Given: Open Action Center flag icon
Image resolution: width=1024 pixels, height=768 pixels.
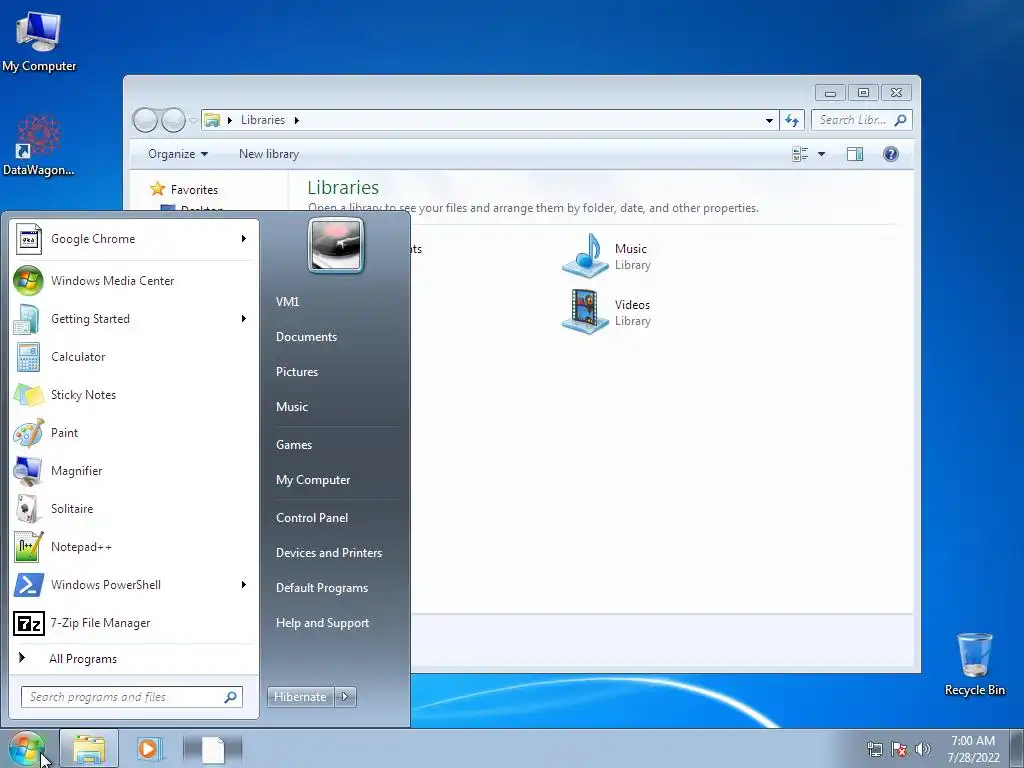Looking at the screenshot, I should click(899, 749).
